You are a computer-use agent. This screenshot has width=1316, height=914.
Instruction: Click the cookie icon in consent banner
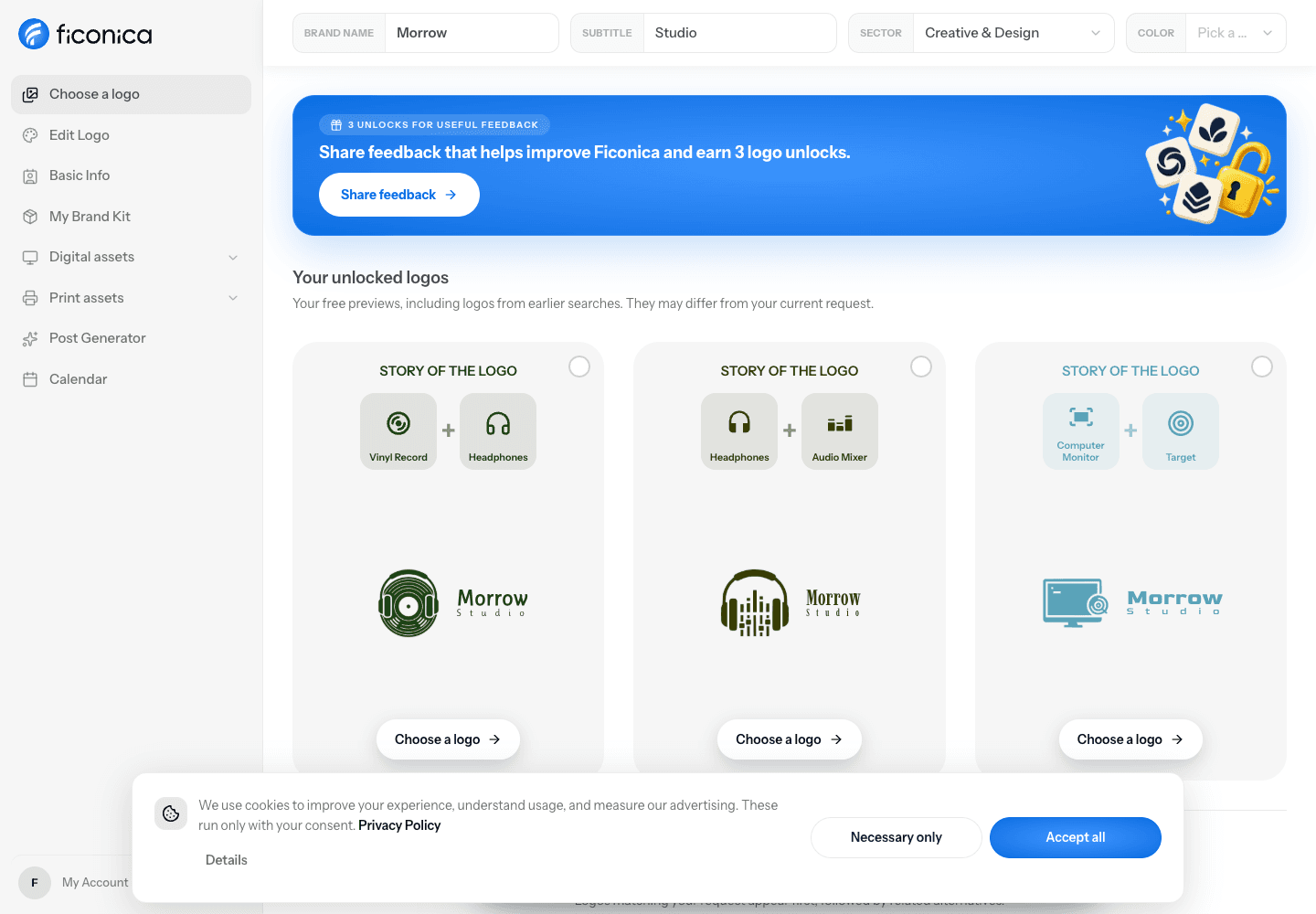(171, 813)
